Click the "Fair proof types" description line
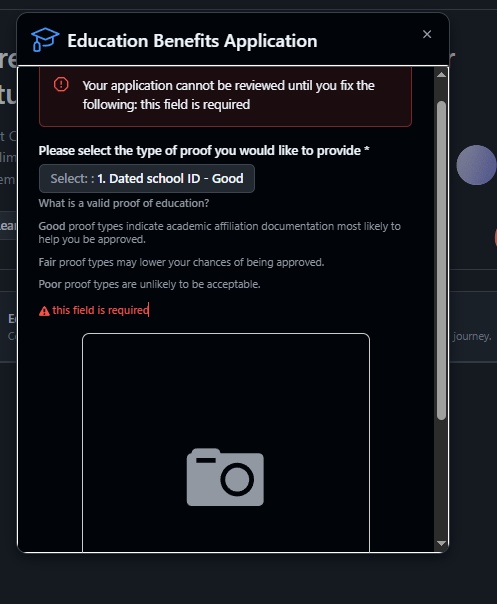 point(181,262)
